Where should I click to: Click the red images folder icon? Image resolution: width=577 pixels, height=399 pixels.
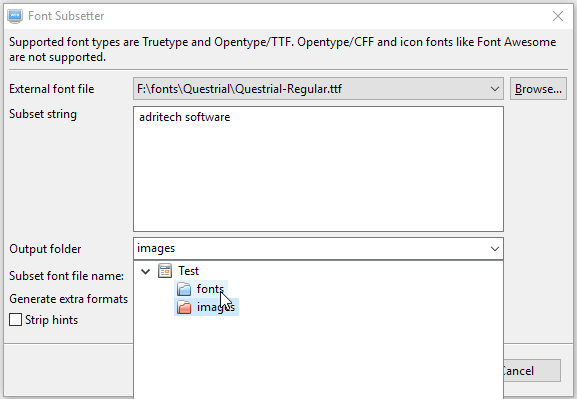tap(184, 307)
